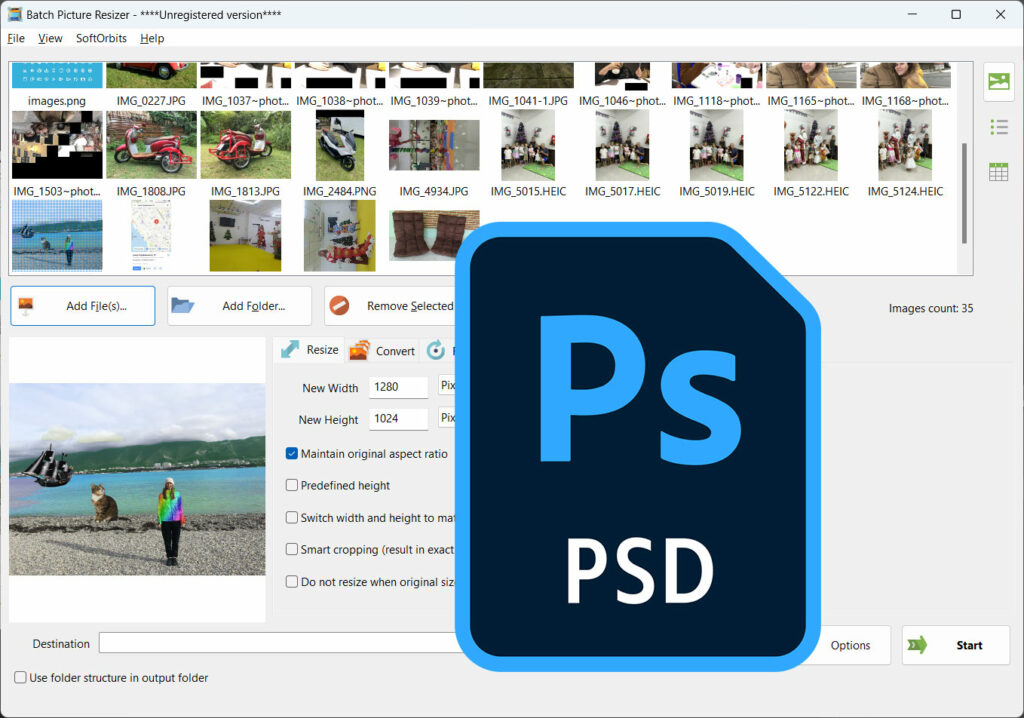Open the SoftOrbits menu
The width and height of the screenshot is (1024, 718).
click(x=101, y=38)
